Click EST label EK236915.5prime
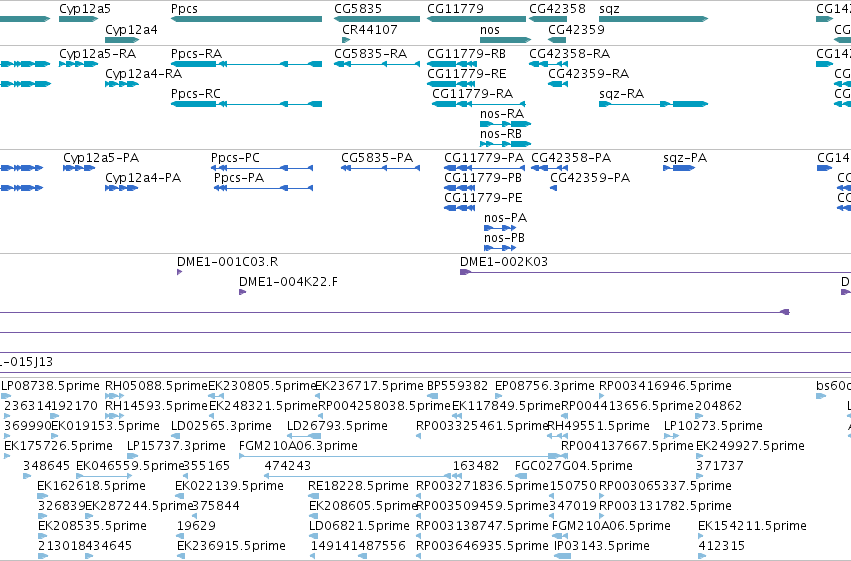The height and width of the screenshot is (561, 851). (231, 546)
